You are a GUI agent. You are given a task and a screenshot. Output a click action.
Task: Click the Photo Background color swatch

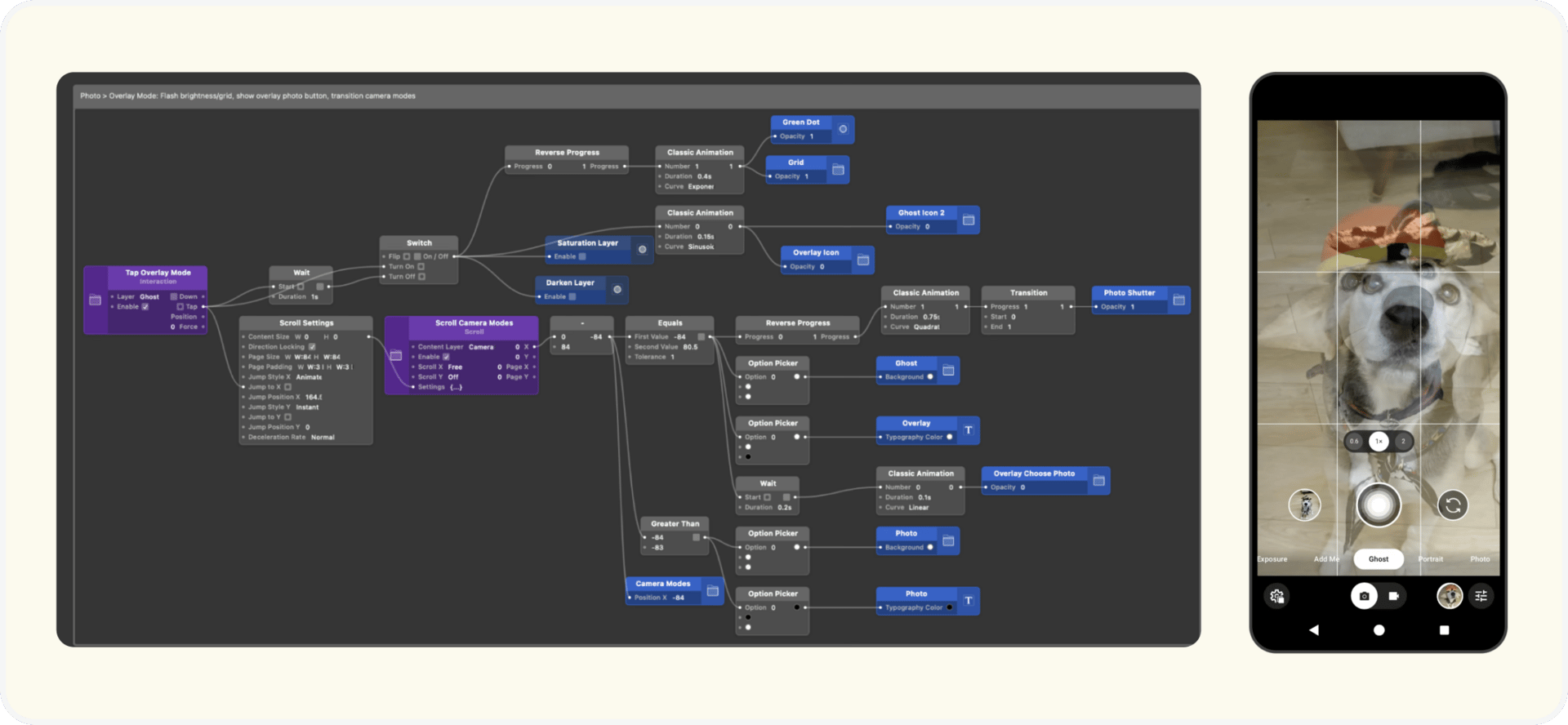coord(930,548)
